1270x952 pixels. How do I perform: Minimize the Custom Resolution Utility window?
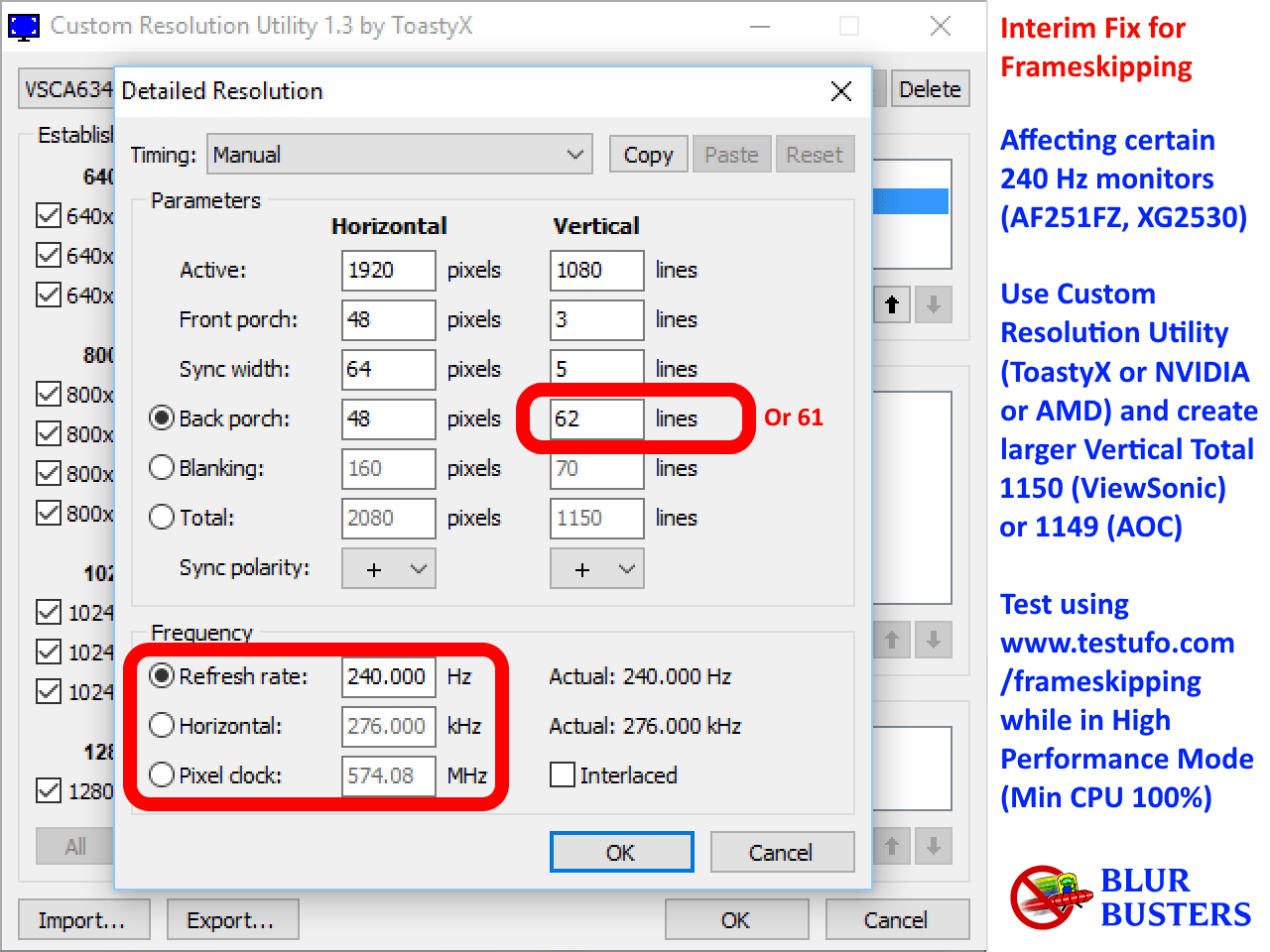pyautogui.click(x=760, y=26)
